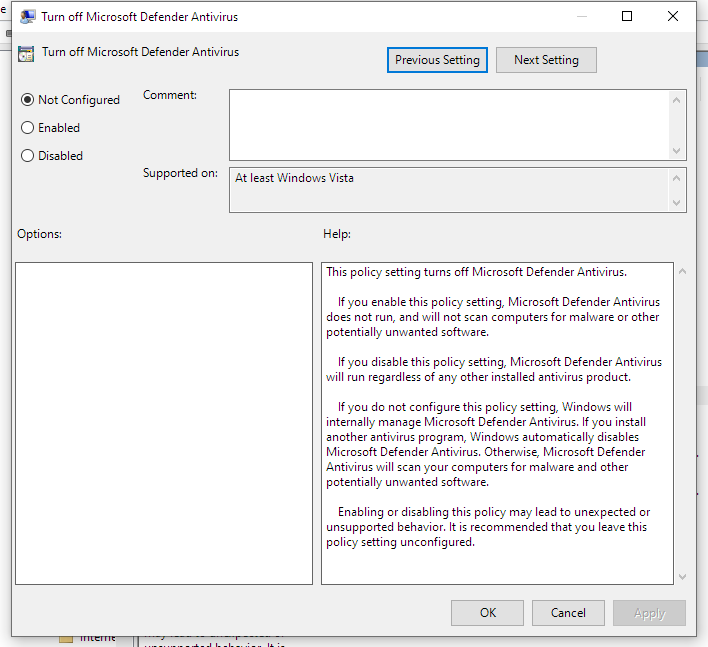Click the Apply button
The image size is (708, 647).
pyautogui.click(x=649, y=613)
